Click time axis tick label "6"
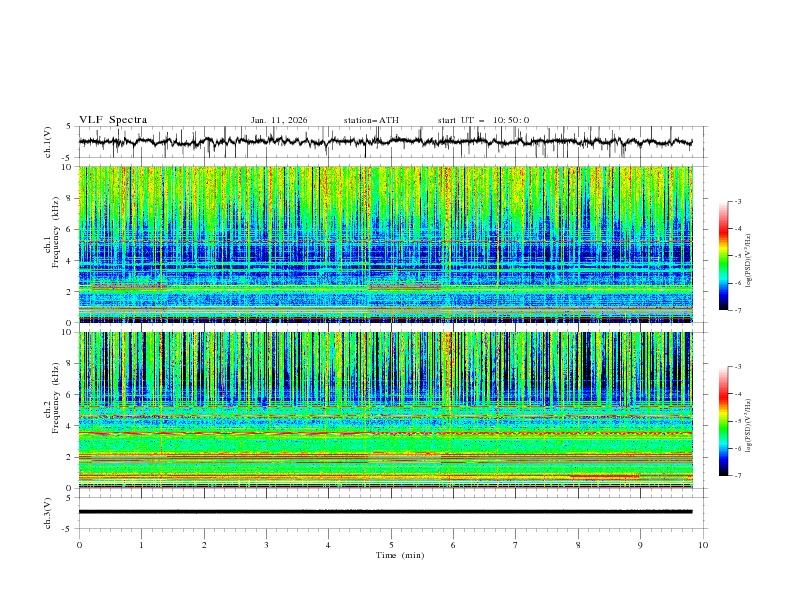This screenshot has width=792, height=612. 453,545
